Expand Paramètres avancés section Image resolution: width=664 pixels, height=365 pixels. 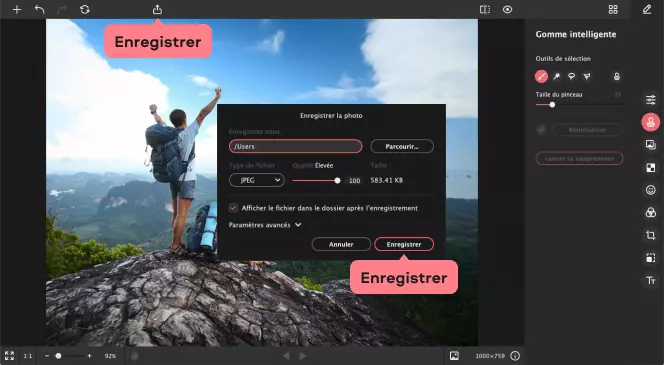pyautogui.click(x=265, y=225)
